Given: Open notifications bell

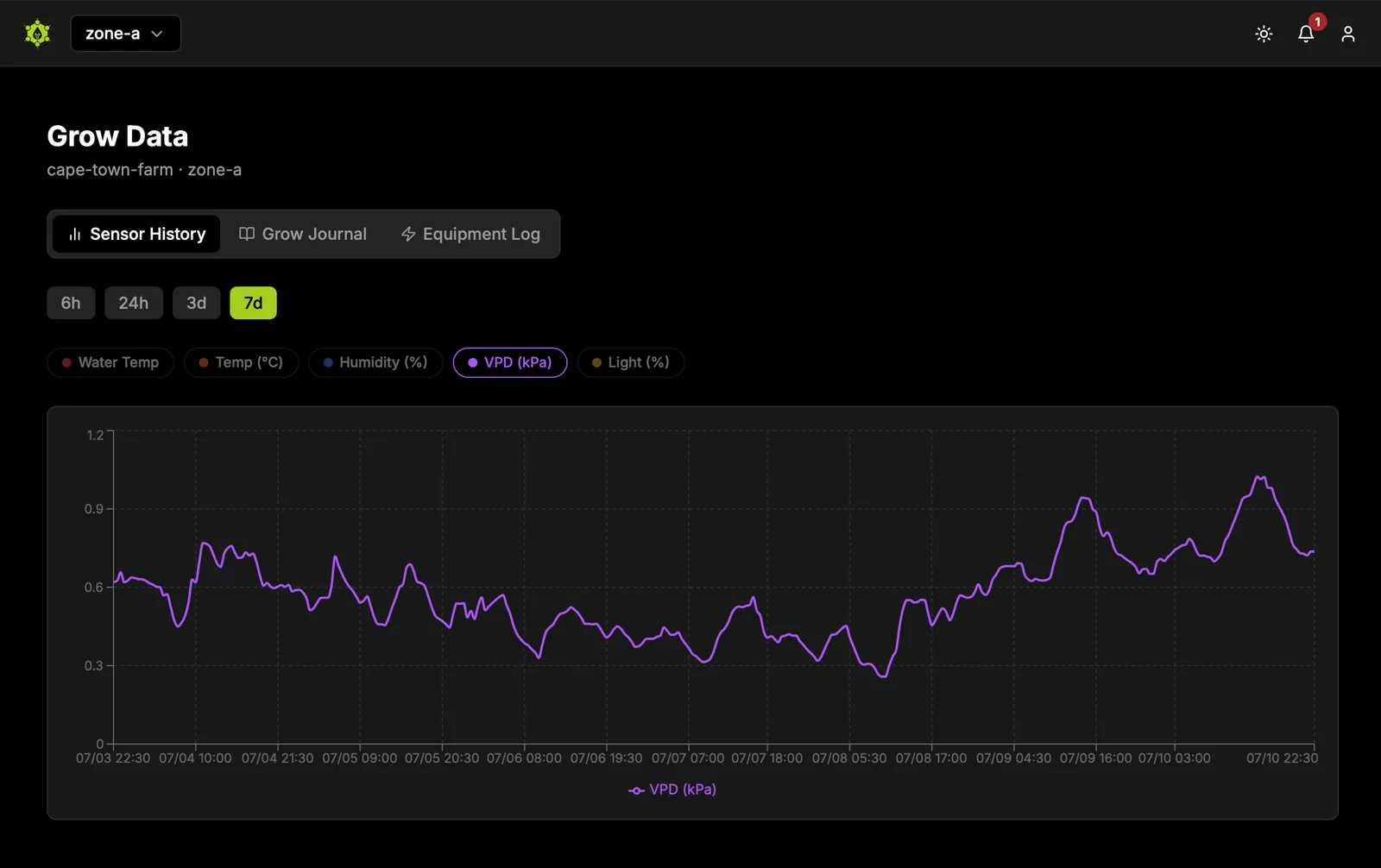Looking at the screenshot, I should tap(1306, 34).
